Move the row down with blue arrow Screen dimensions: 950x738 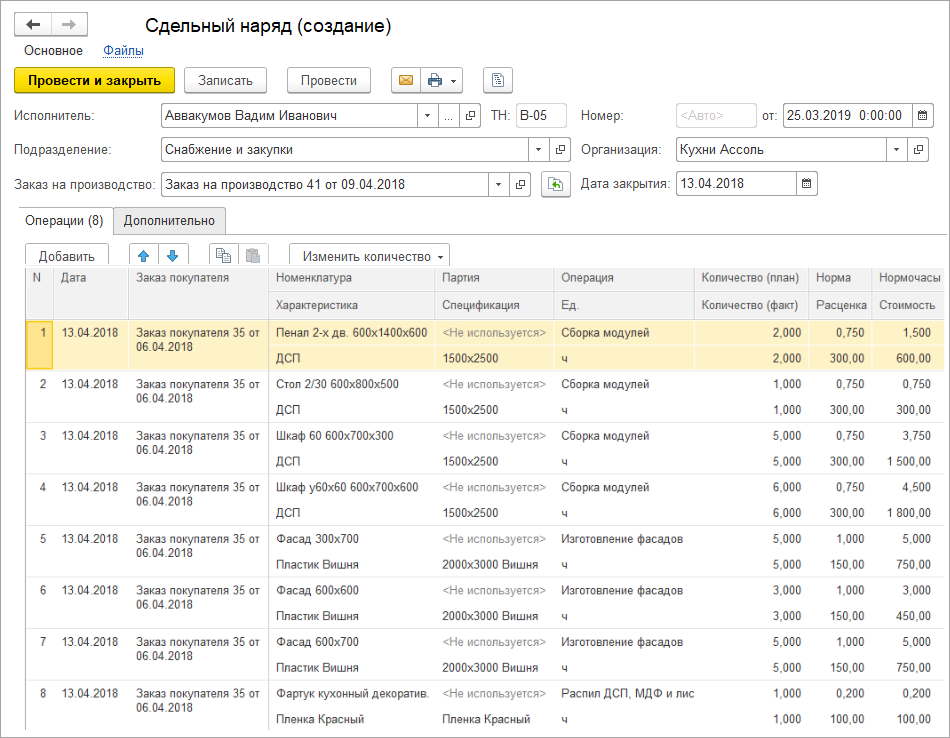point(172,256)
